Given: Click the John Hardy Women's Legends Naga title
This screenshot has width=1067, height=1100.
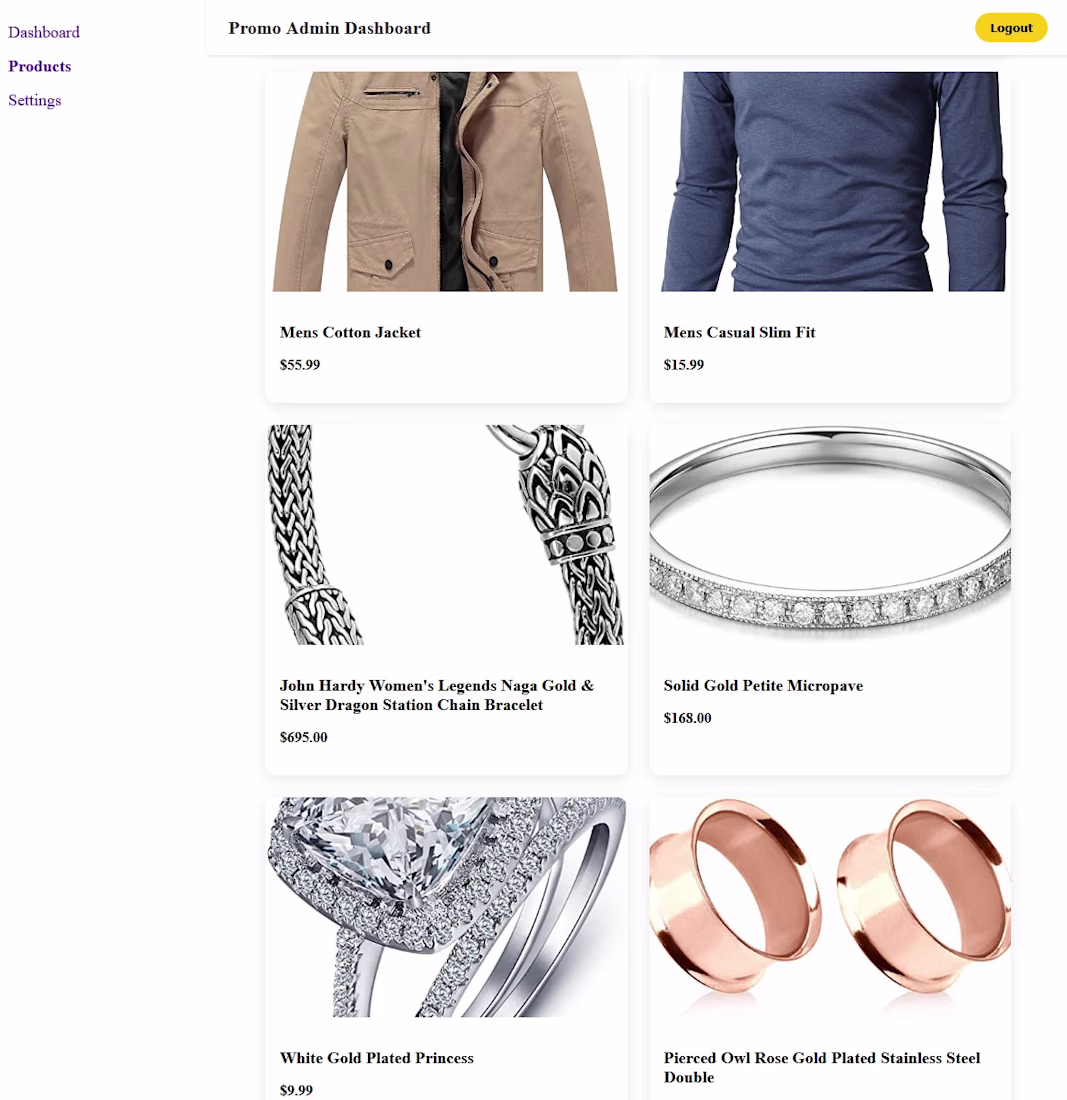Looking at the screenshot, I should click(437, 695).
